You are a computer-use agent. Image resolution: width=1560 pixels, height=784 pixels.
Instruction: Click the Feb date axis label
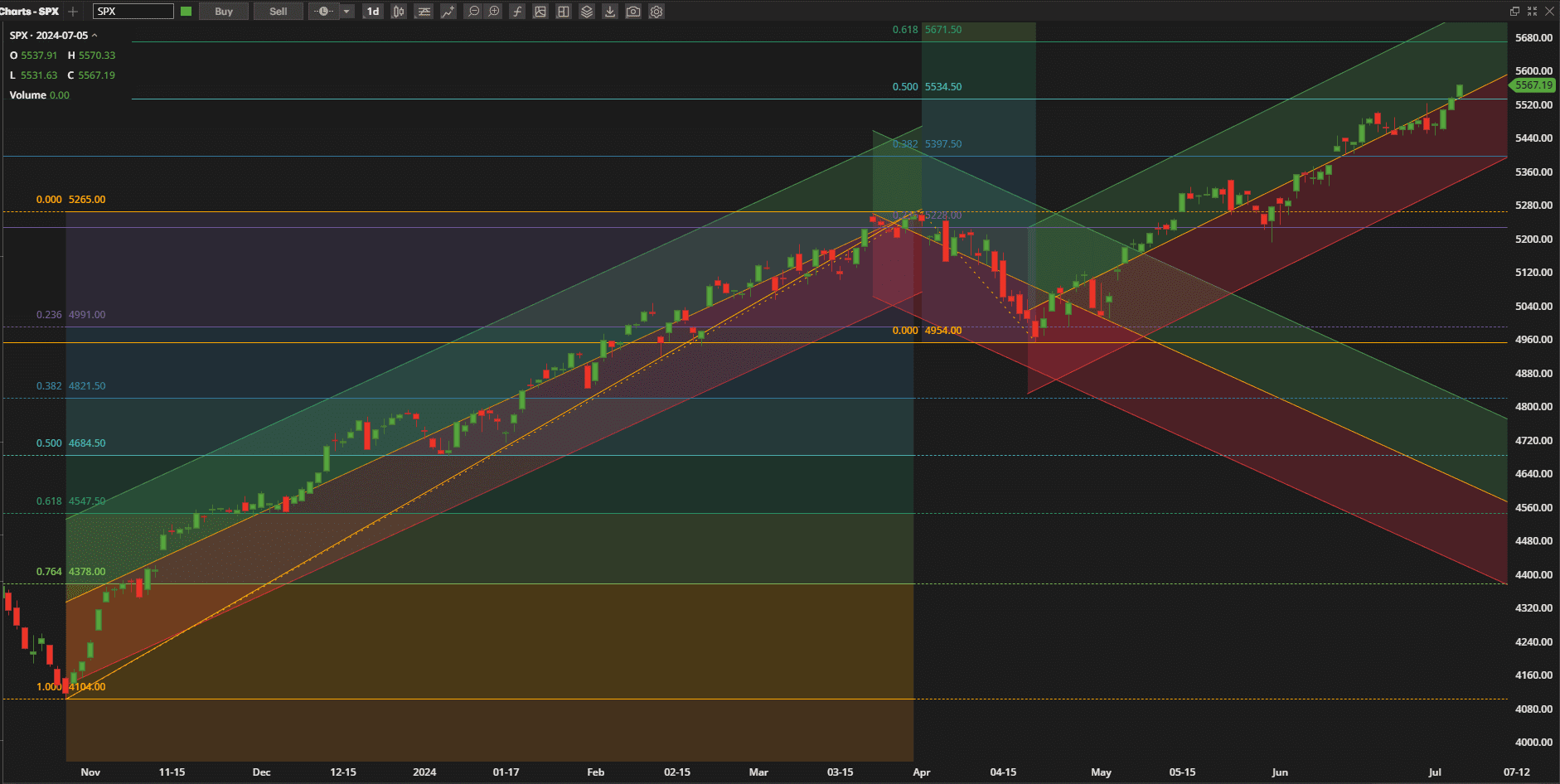coord(596,772)
